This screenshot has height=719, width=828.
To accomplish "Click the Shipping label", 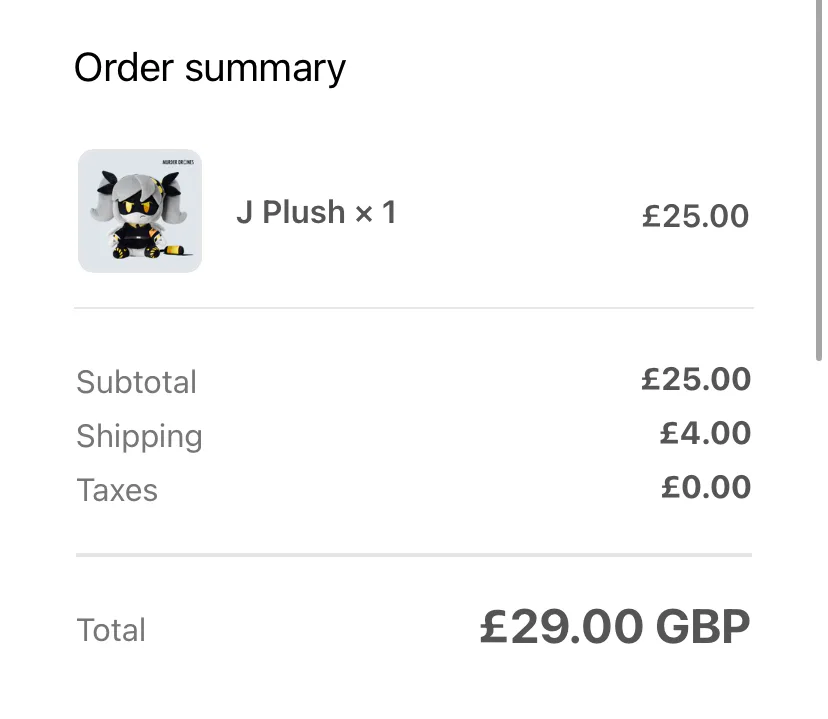I will (x=139, y=437).
